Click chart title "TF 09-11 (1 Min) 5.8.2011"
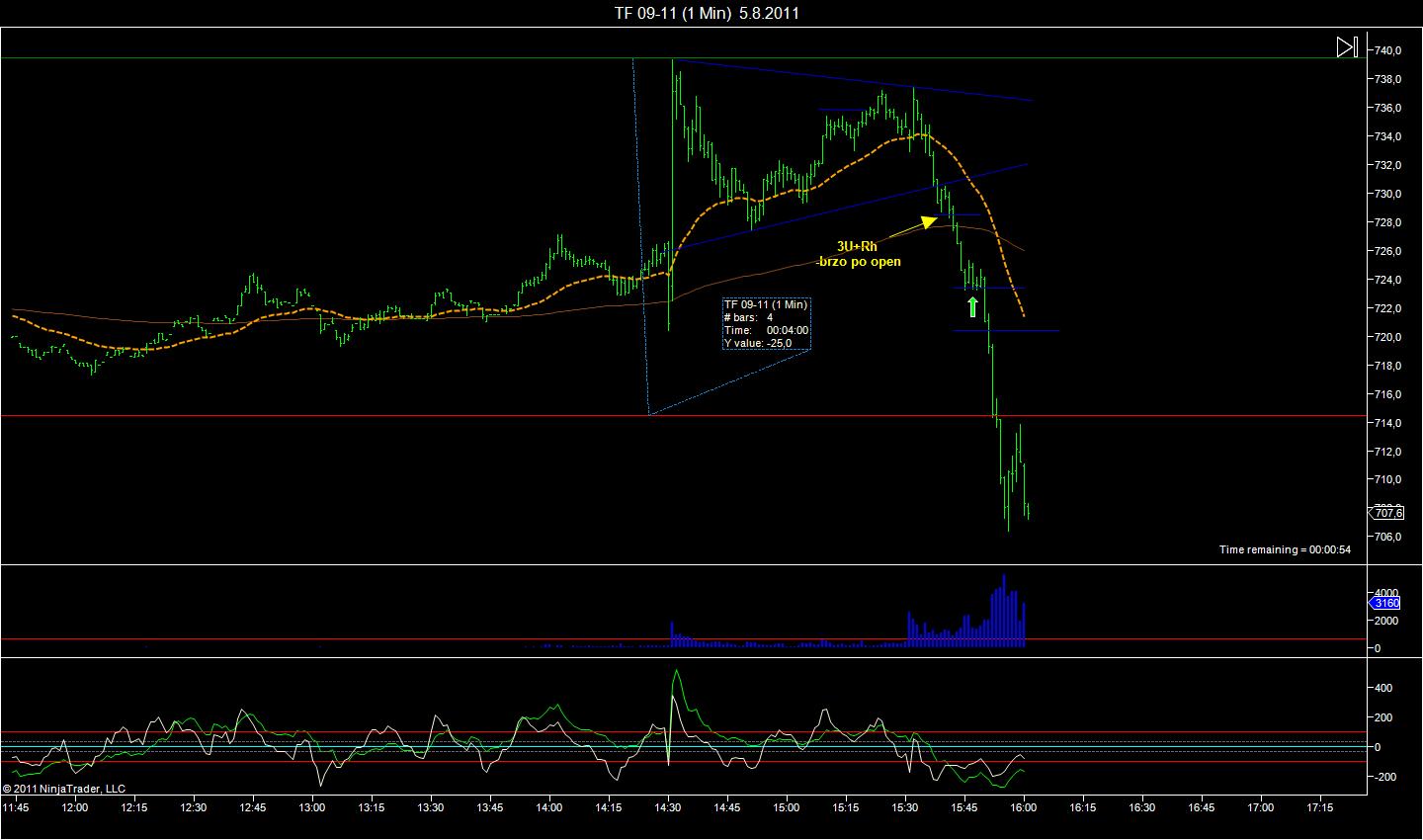1423x840 pixels. (707, 13)
